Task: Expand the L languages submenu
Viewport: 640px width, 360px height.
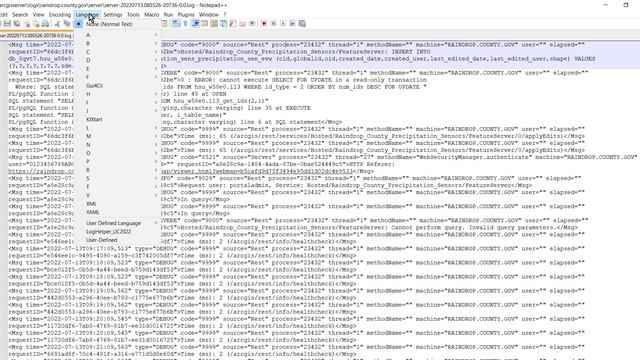Action: (x=118, y=128)
